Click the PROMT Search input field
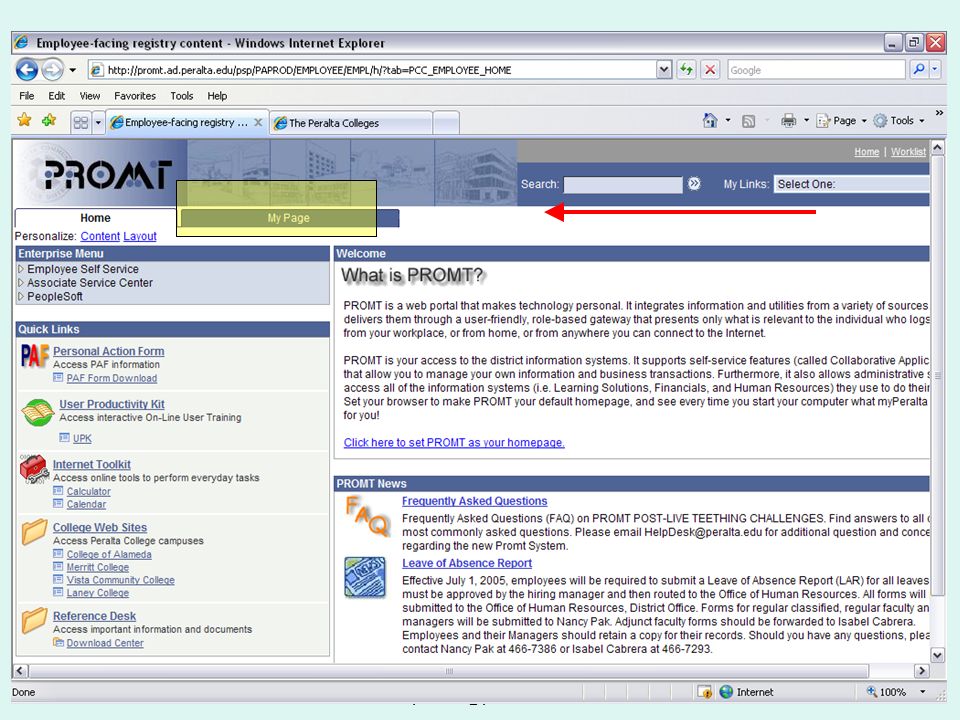960x720 pixels. pyautogui.click(x=623, y=184)
